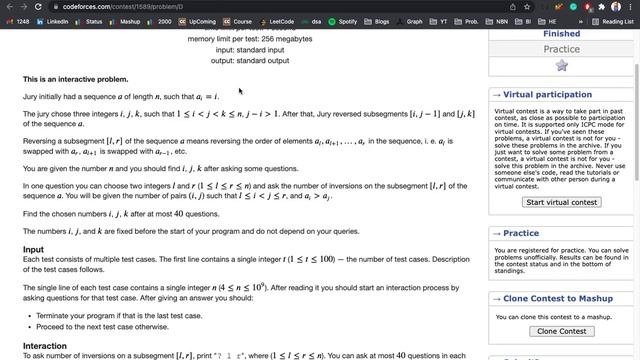Reload the Codeforces page
Screen dimensions: 640x360
[x=38, y=7]
